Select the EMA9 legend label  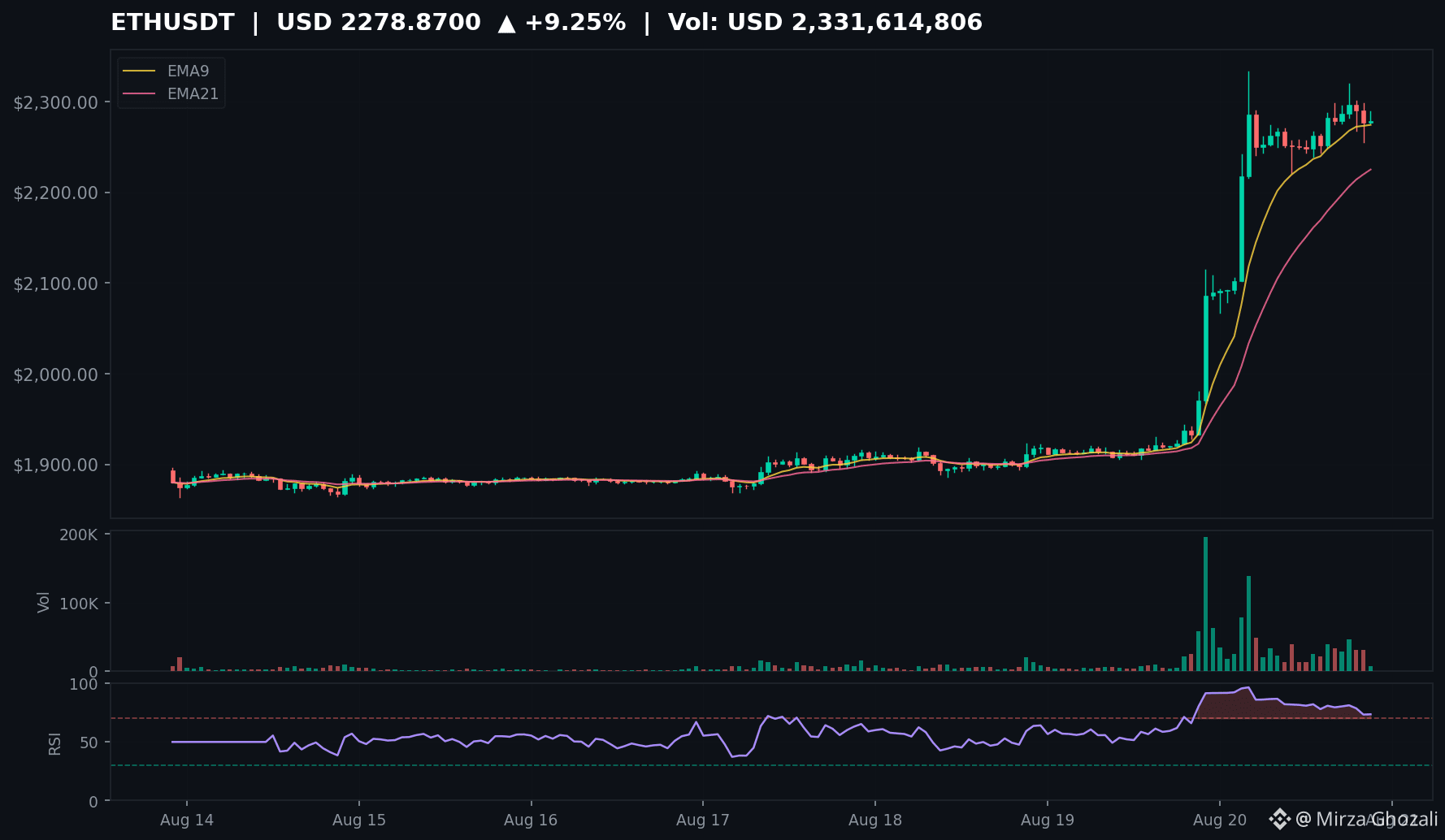pos(188,71)
